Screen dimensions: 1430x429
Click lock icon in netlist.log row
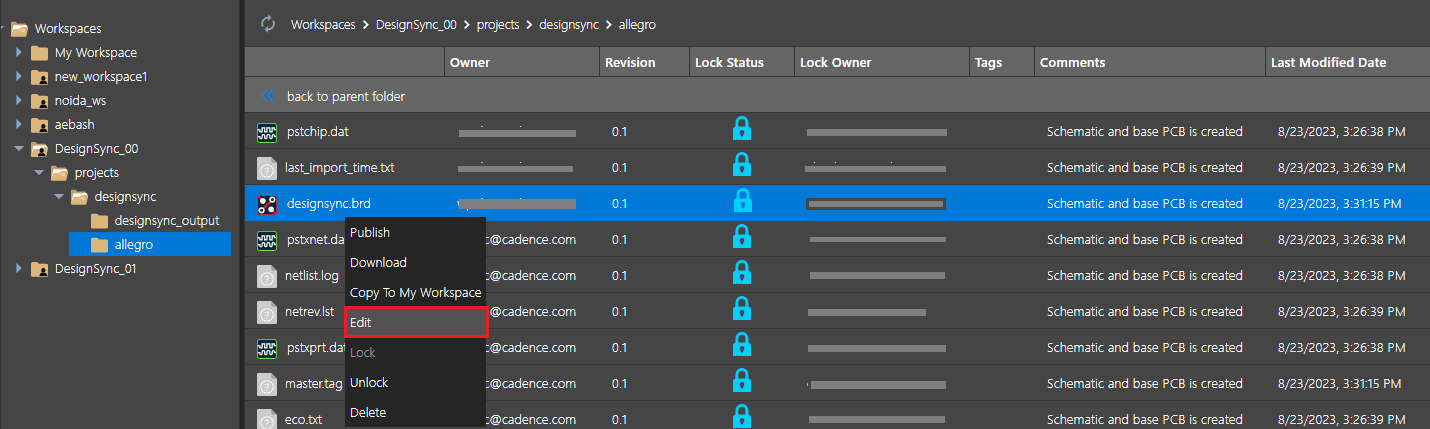(742, 272)
